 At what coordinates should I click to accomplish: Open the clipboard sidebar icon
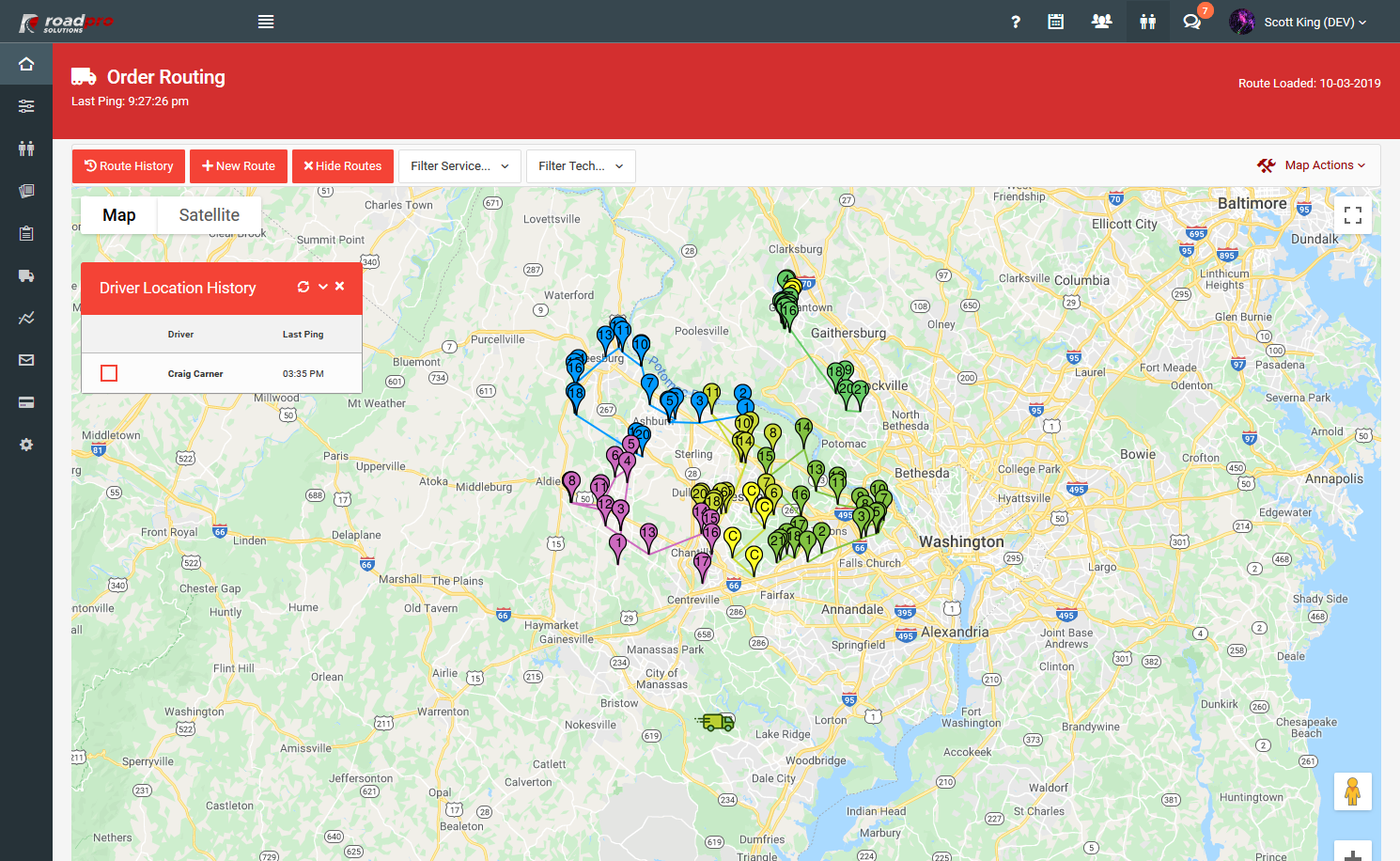point(26,233)
